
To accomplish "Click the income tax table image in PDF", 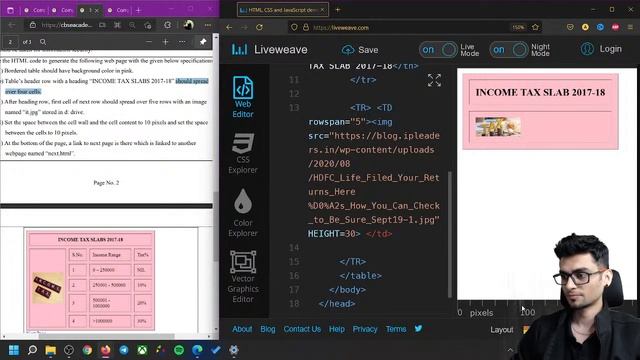I will coord(48,288).
